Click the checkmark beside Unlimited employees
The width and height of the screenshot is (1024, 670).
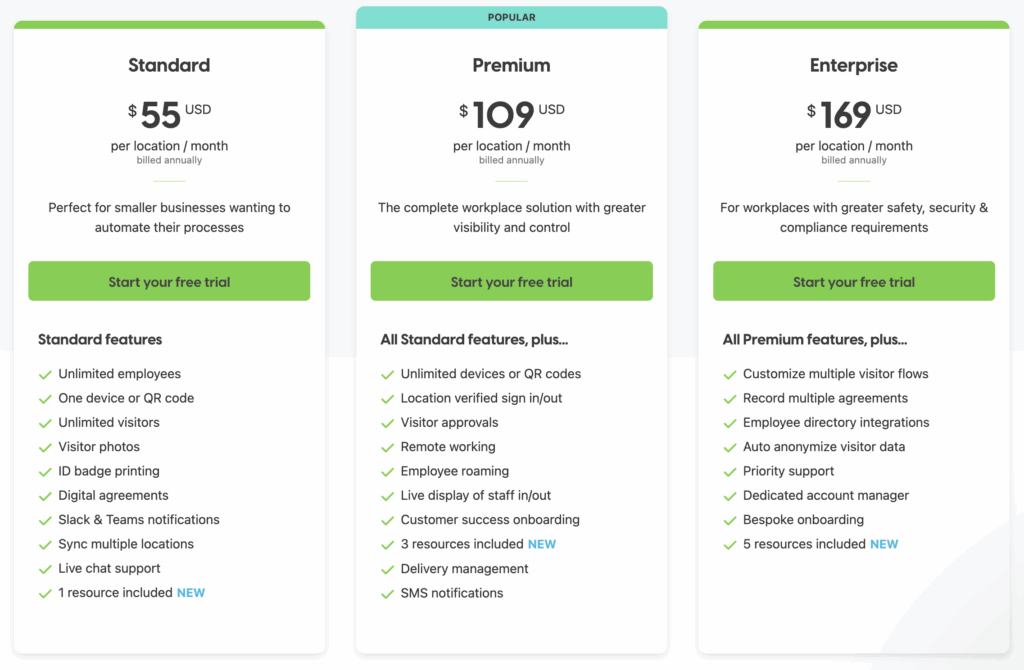(45, 374)
